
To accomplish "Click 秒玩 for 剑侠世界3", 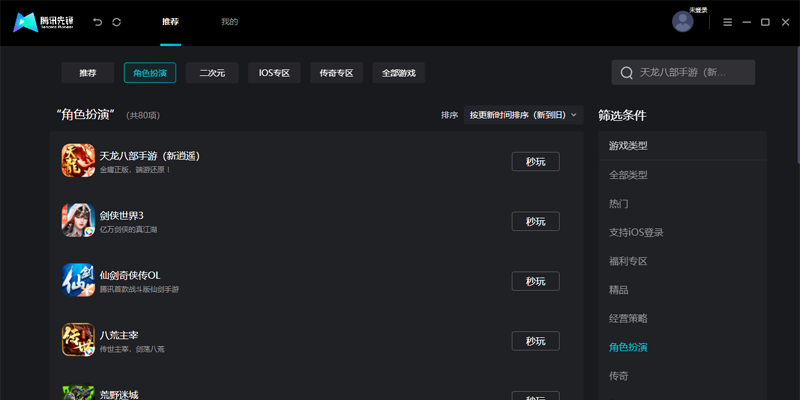I will pyautogui.click(x=536, y=221).
